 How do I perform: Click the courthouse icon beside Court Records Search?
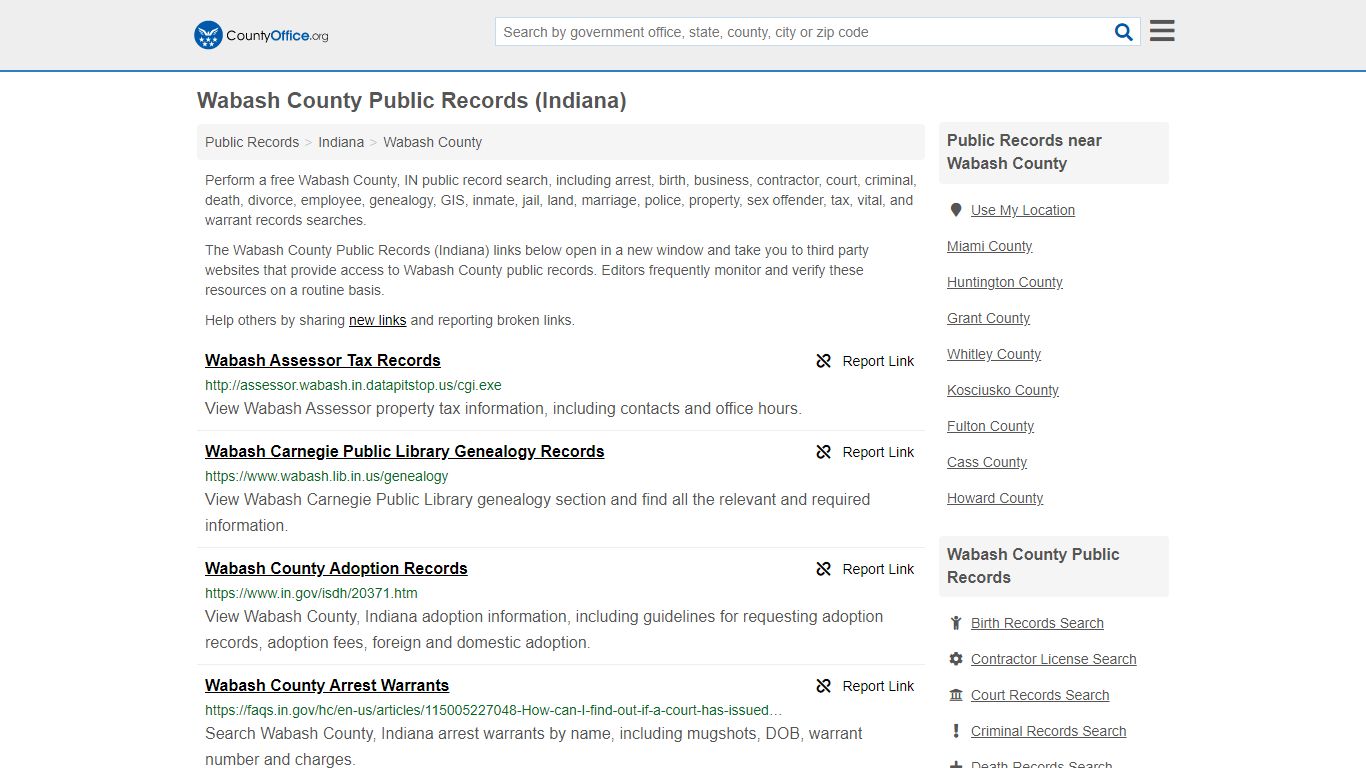click(956, 695)
